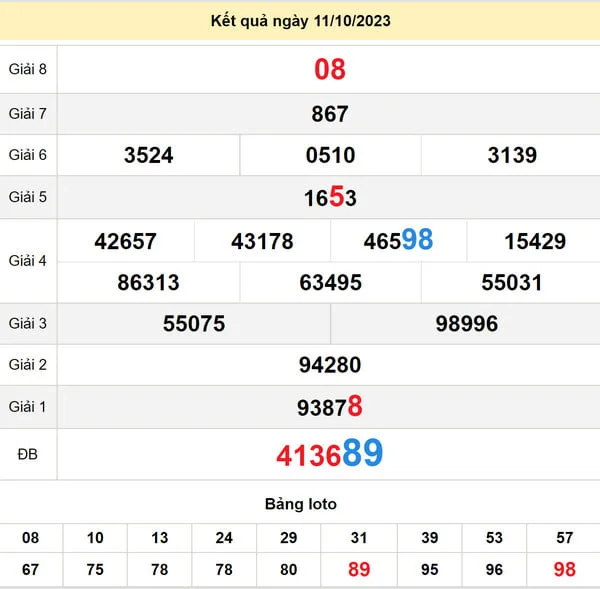Select Giải 3 number 55075

194,324
